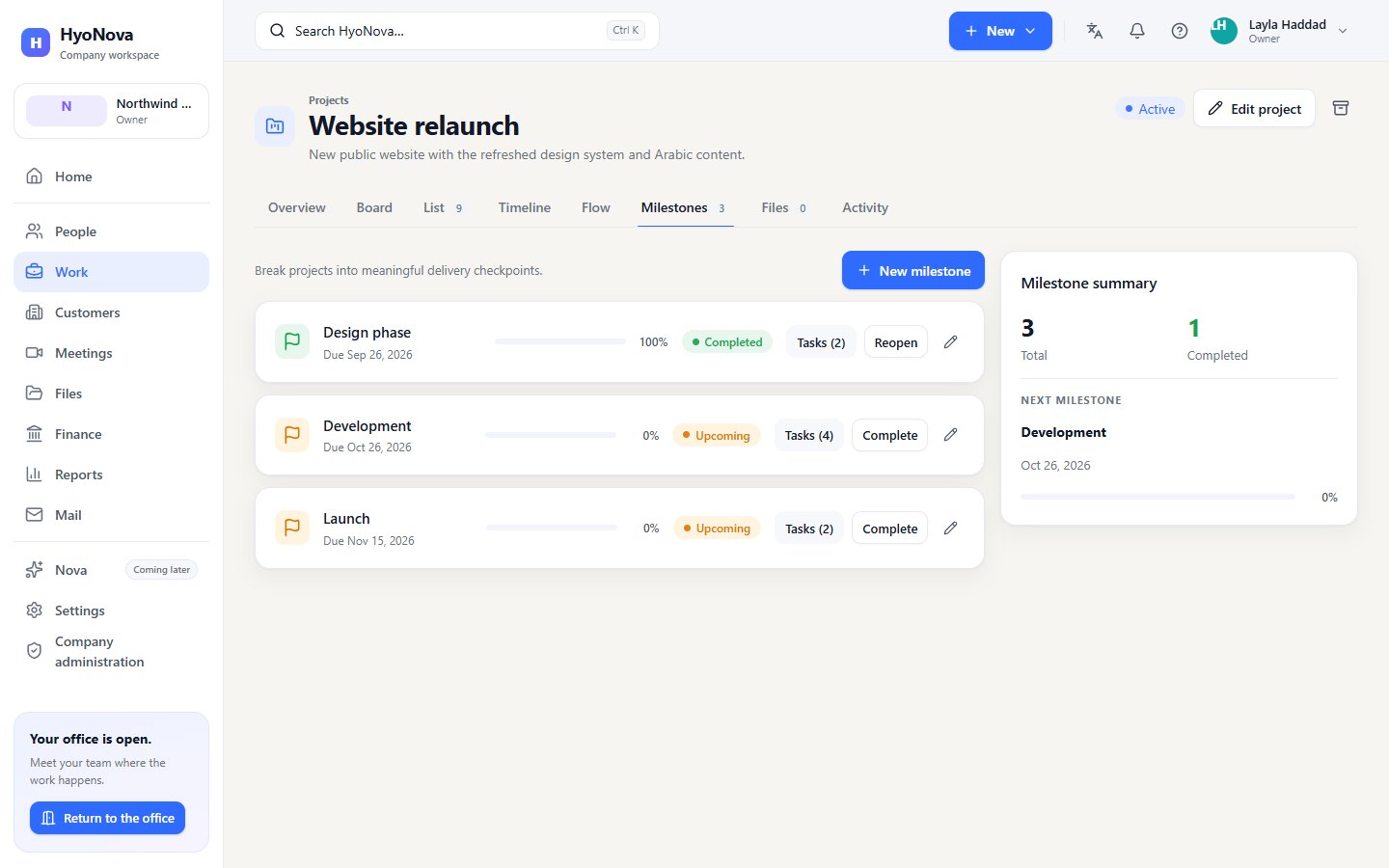Click the Website relaunch project icon
This screenshot has height=868, width=1389.
click(275, 126)
